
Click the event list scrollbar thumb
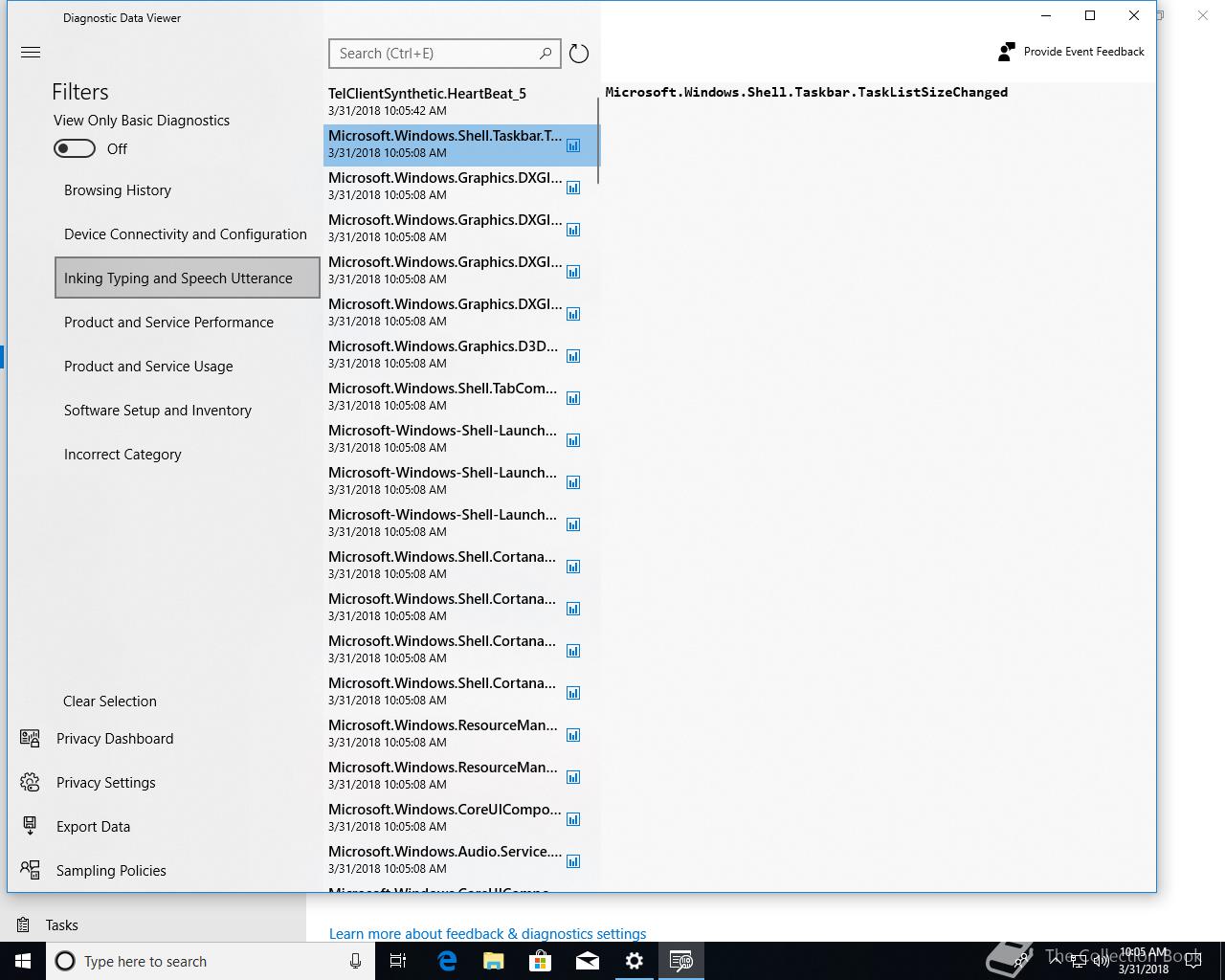pos(598,139)
